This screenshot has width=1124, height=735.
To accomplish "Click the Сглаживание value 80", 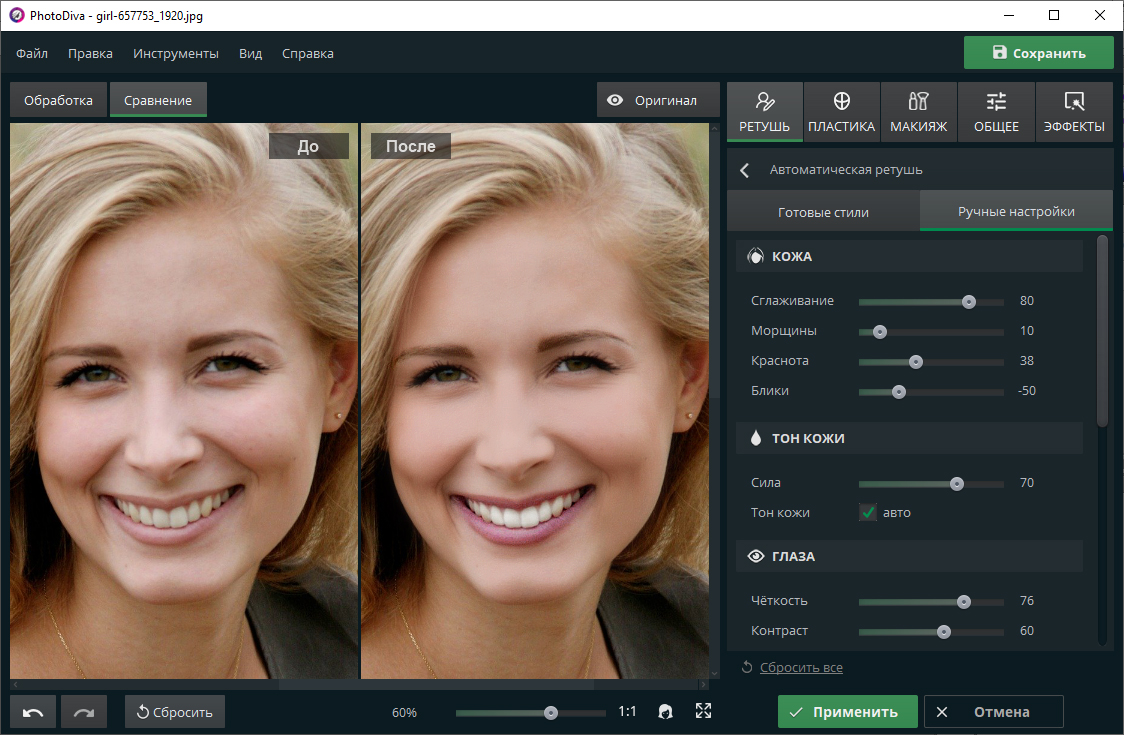I will pyautogui.click(x=1027, y=300).
